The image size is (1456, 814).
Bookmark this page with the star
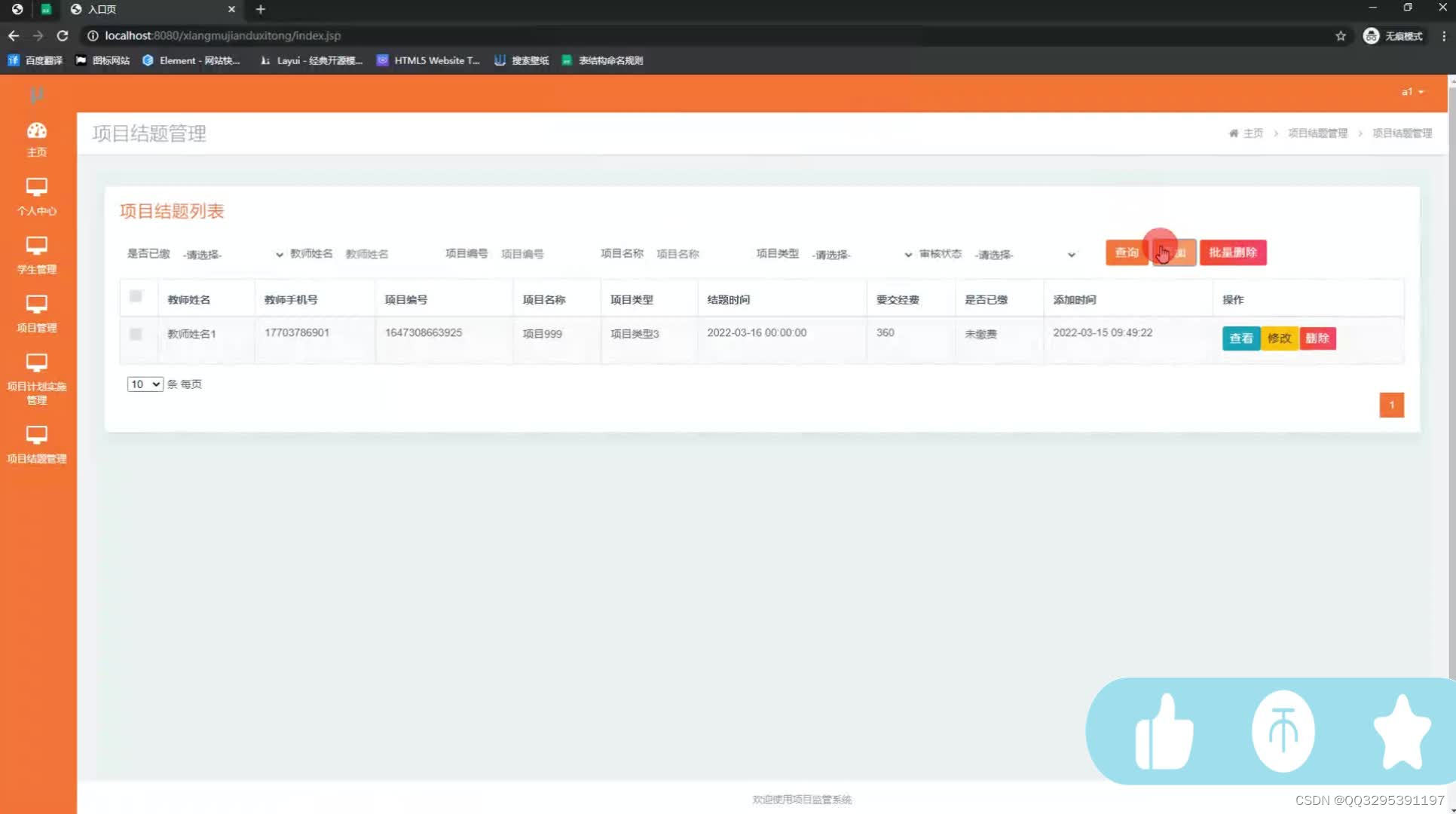[1341, 35]
